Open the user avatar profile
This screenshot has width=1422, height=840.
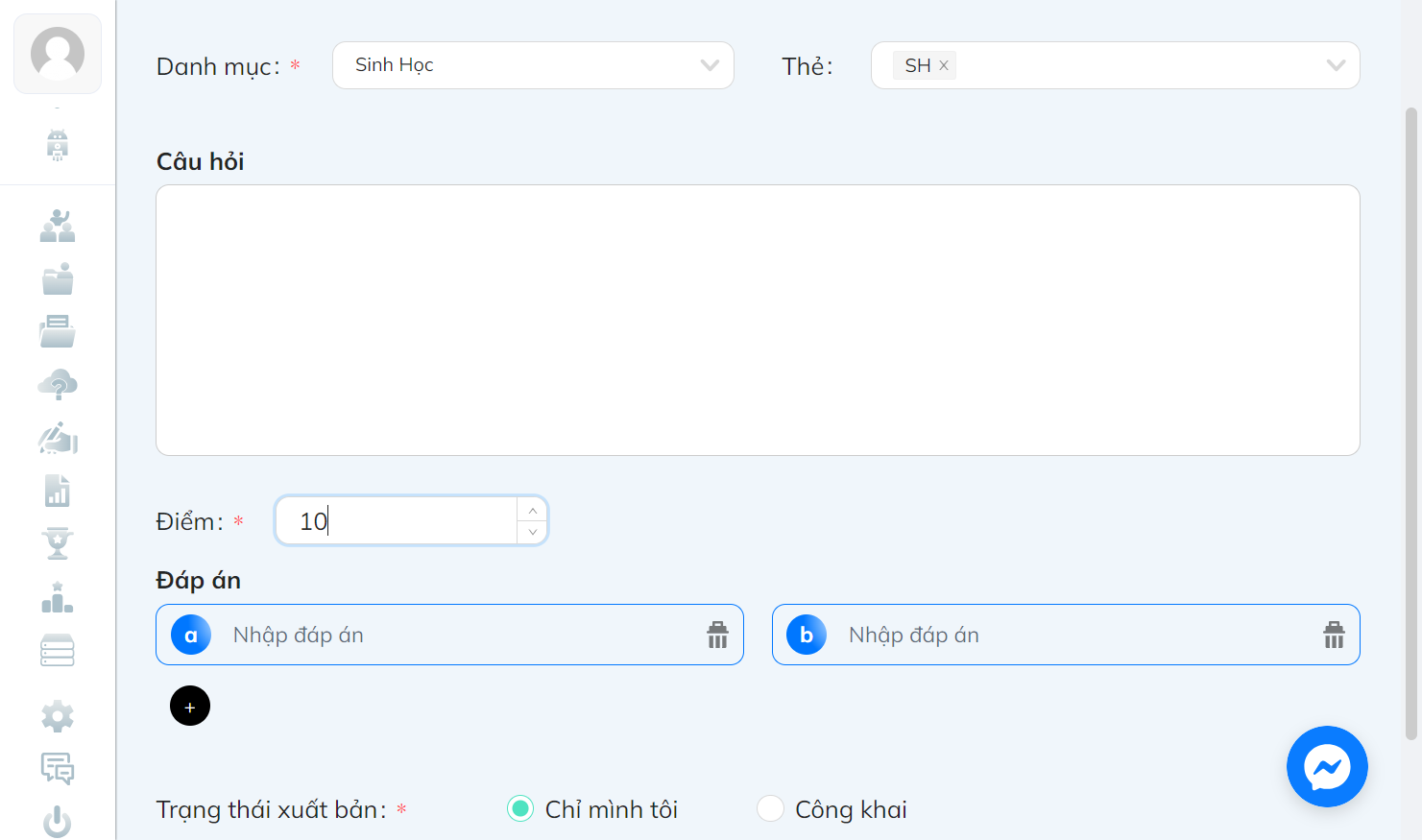tap(58, 54)
